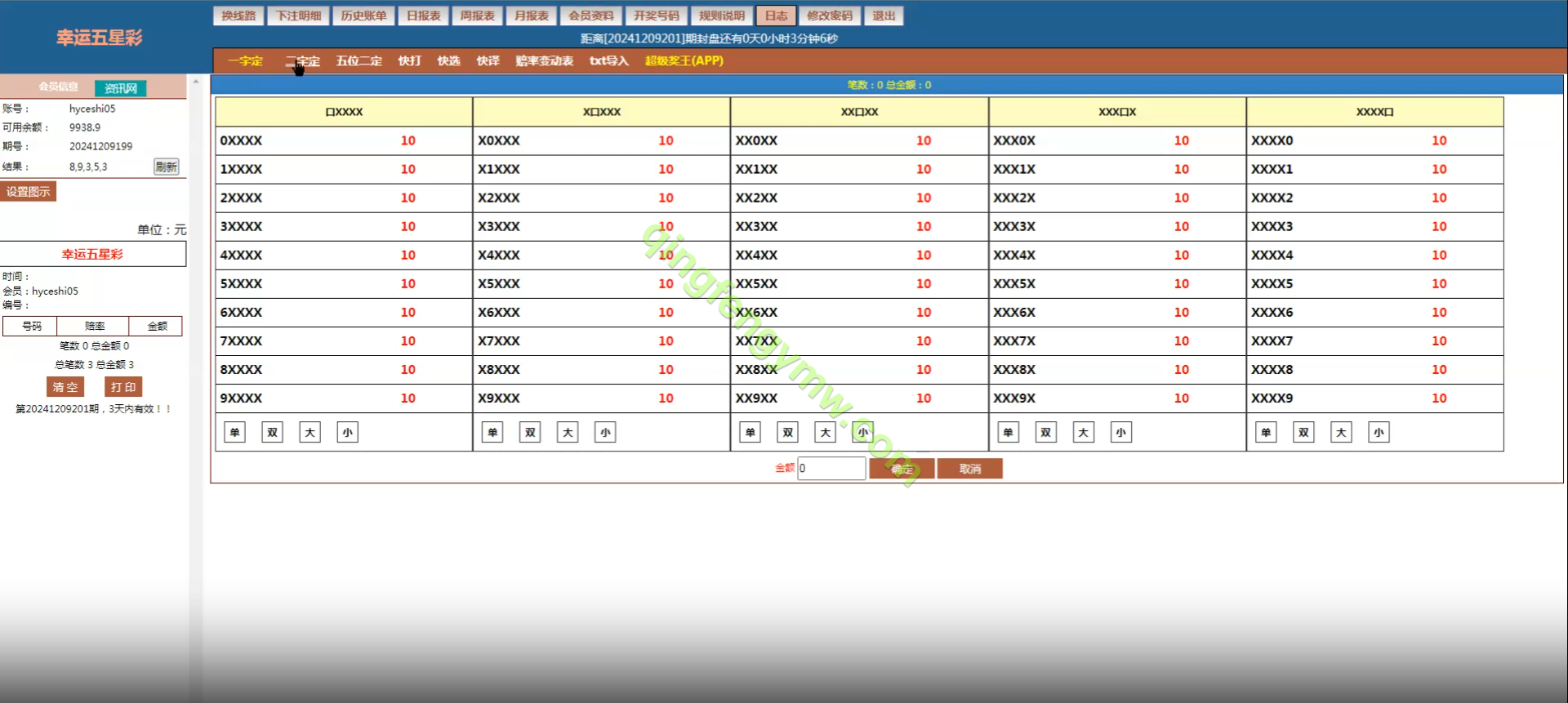Open the txt导入 tab
1568x703 pixels.
[x=608, y=61]
